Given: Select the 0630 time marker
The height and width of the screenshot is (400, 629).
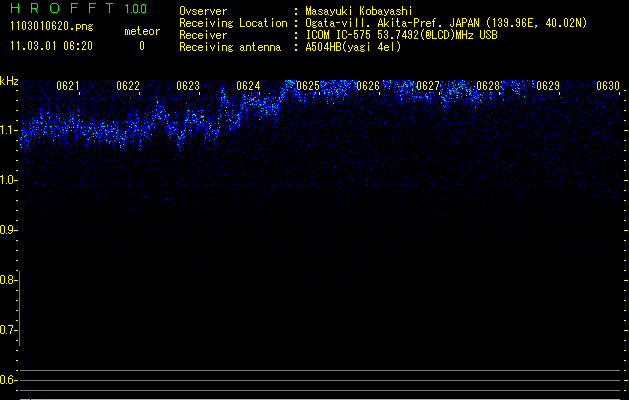Looking at the screenshot, I should (608, 86).
